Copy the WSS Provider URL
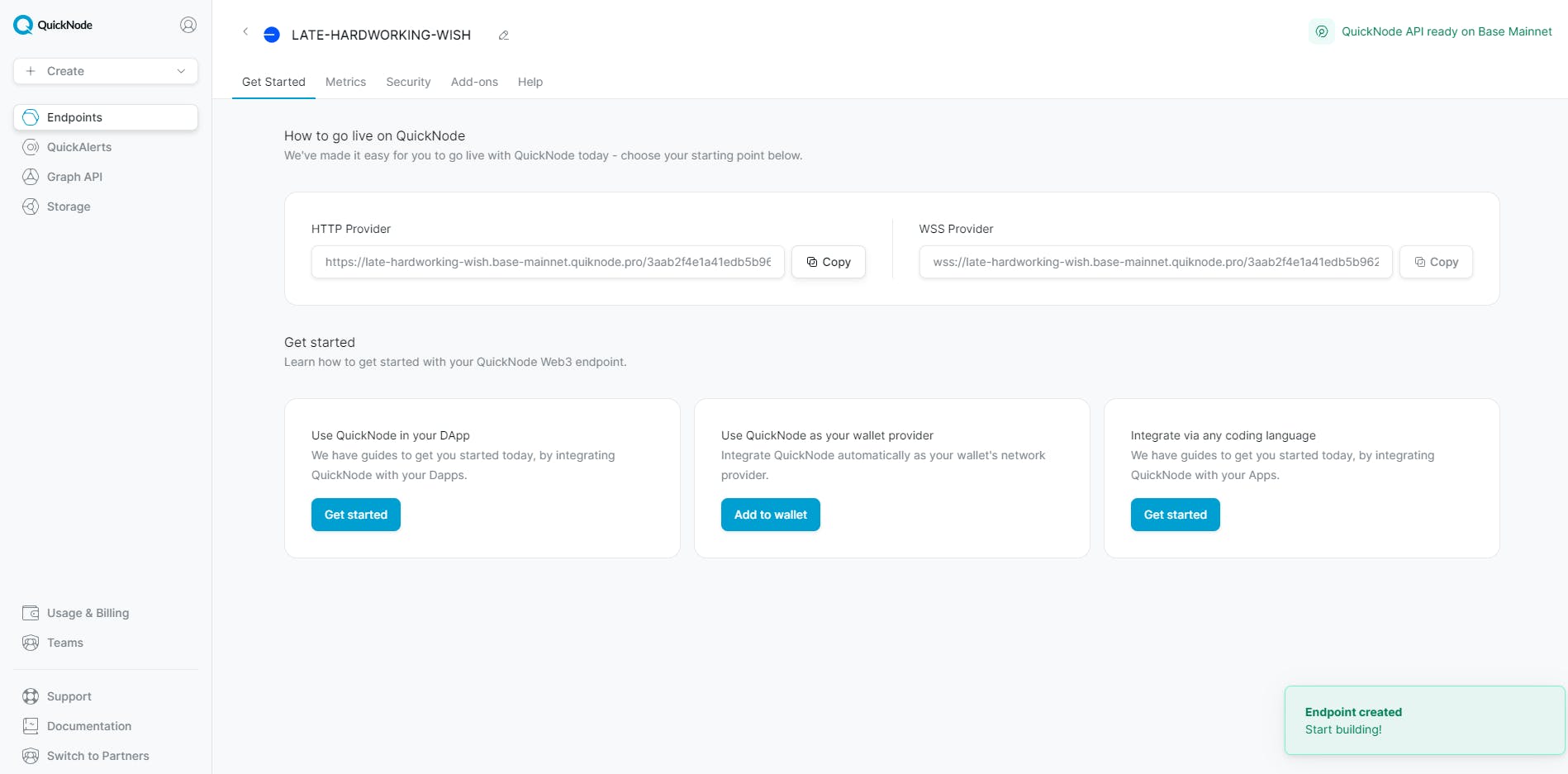 pos(1436,262)
